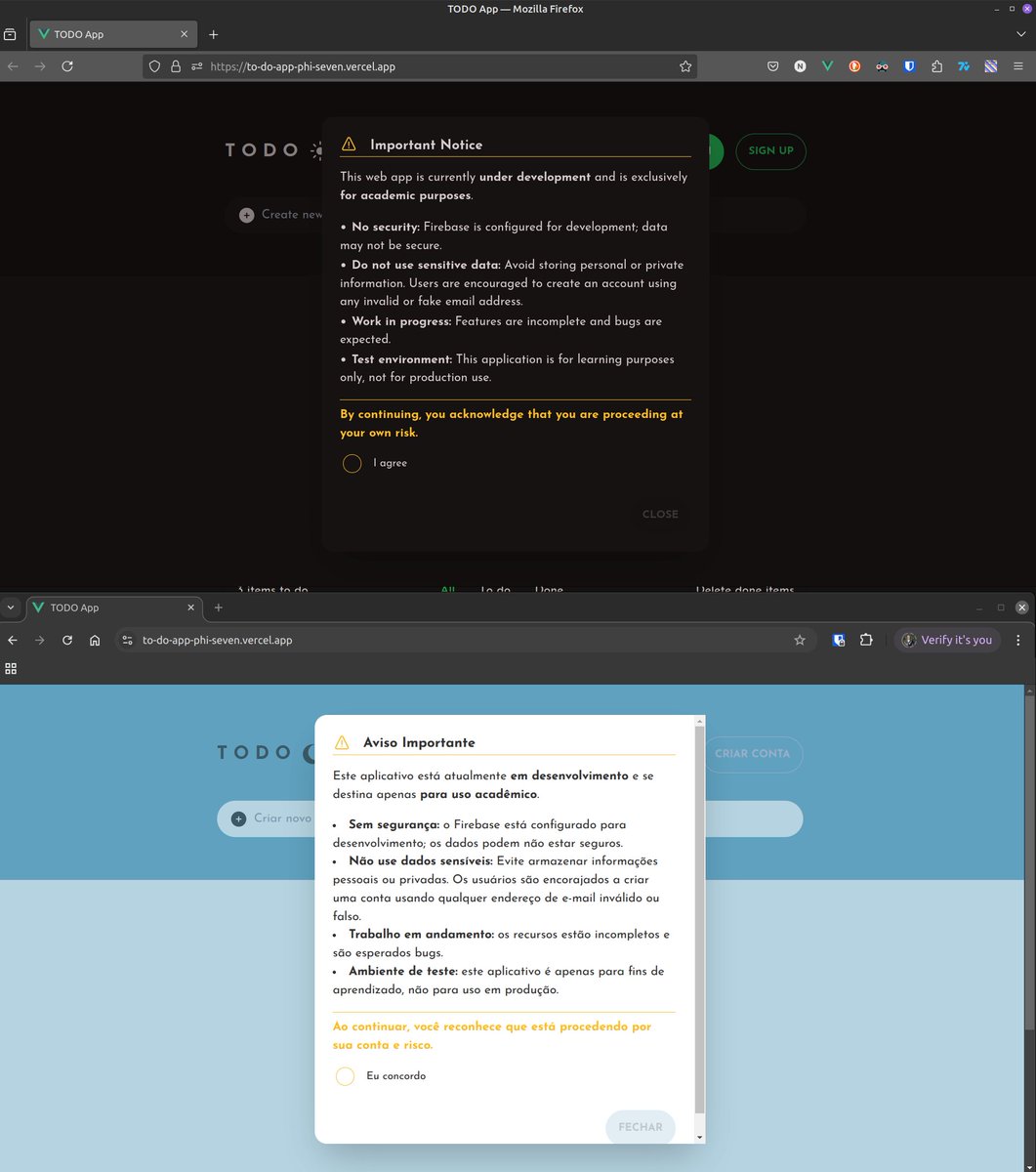The image size is (1036, 1172).
Task: Click FECHAR in the Aviso Importante dialog
Action: coord(641,1126)
